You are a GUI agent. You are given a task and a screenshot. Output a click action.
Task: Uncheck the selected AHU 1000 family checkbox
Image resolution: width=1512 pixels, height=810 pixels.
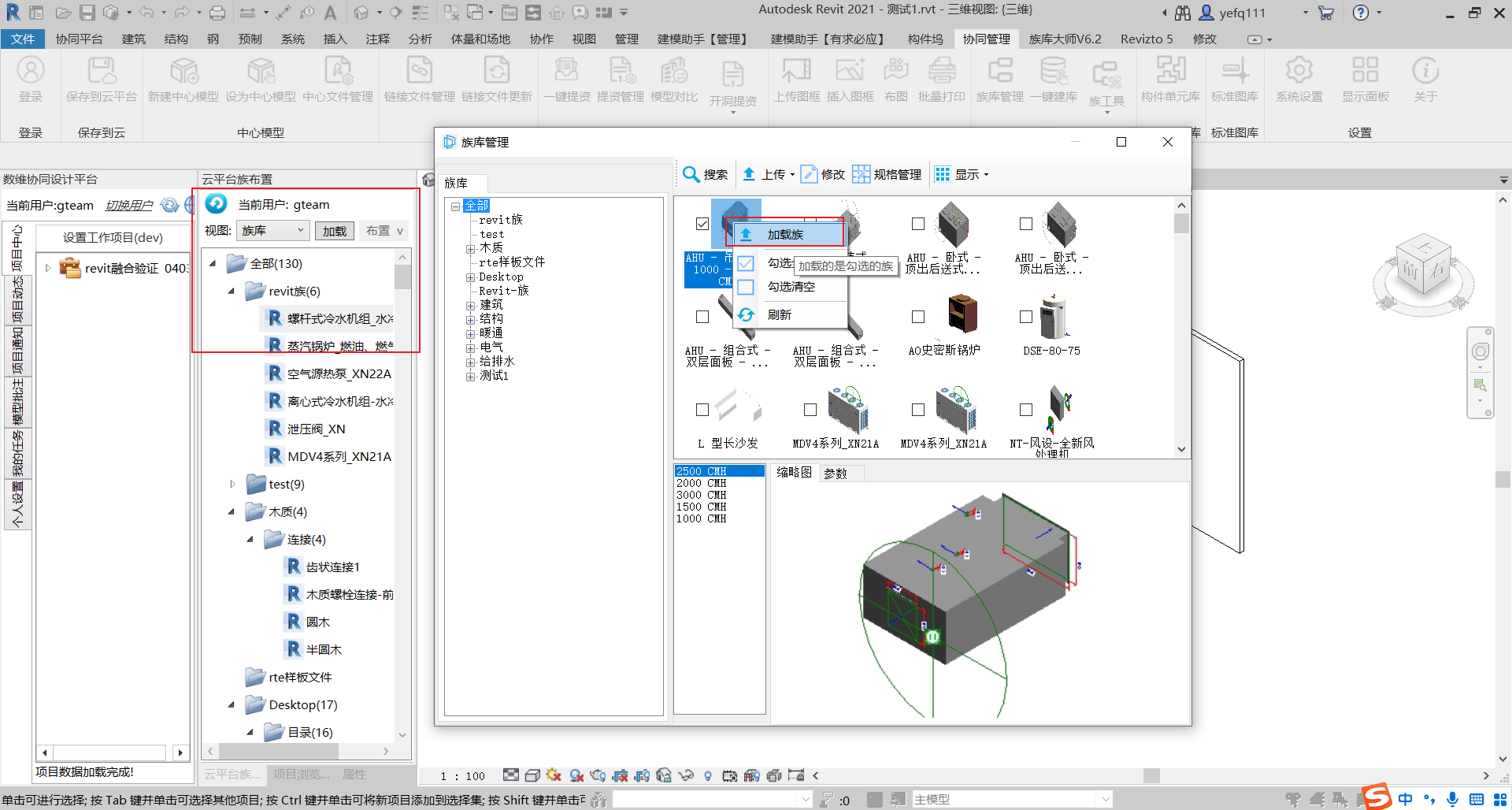(702, 224)
